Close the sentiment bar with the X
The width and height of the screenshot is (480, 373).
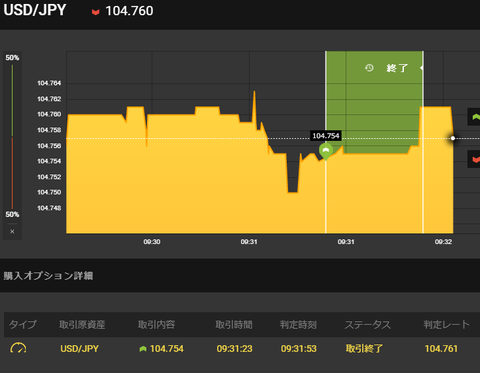(12, 231)
